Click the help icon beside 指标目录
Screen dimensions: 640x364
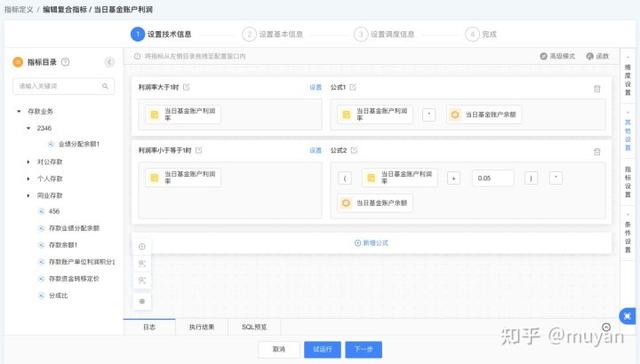tap(65, 62)
